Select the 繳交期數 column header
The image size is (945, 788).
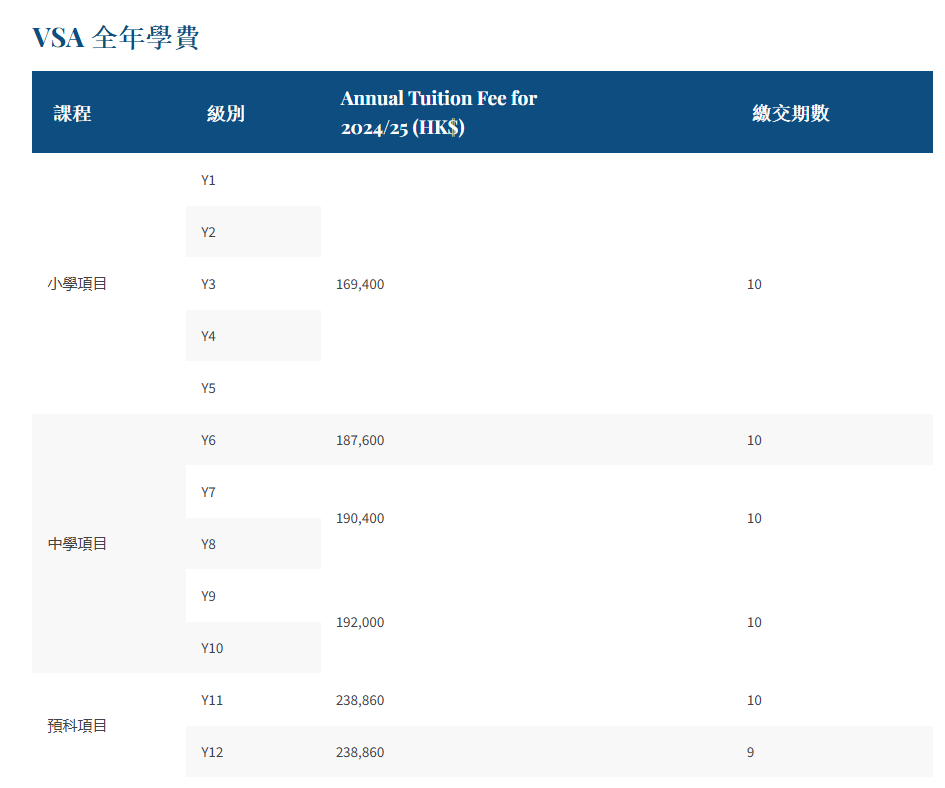tap(791, 113)
